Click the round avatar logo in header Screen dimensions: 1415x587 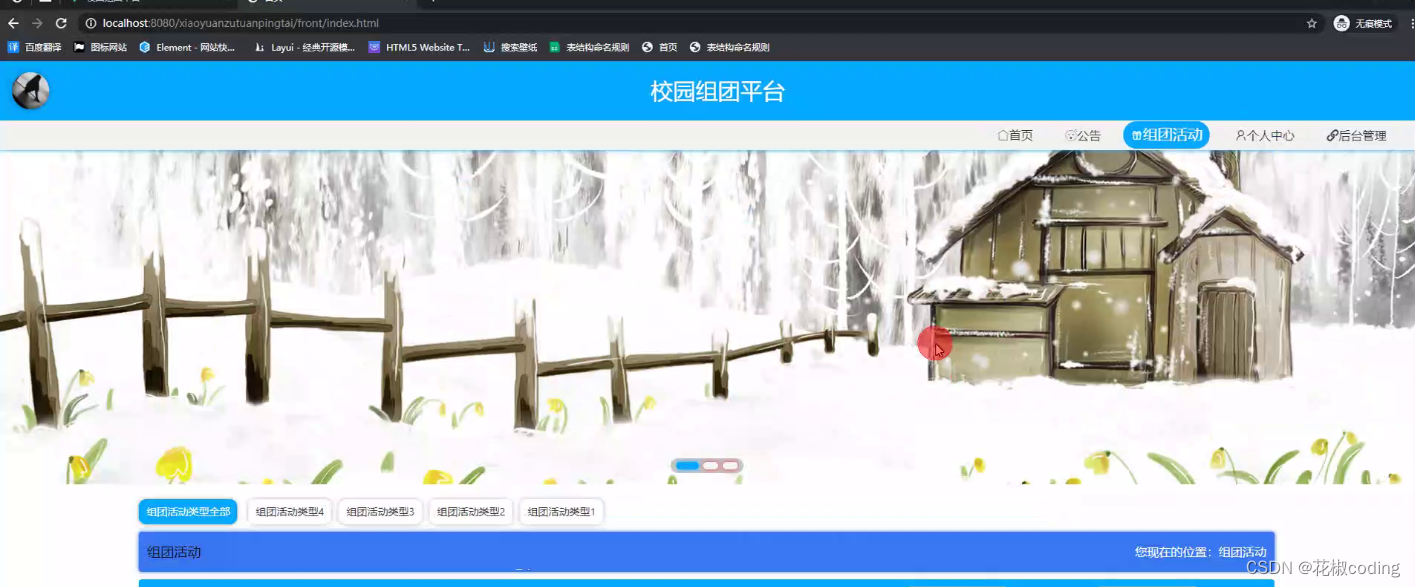(31, 91)
